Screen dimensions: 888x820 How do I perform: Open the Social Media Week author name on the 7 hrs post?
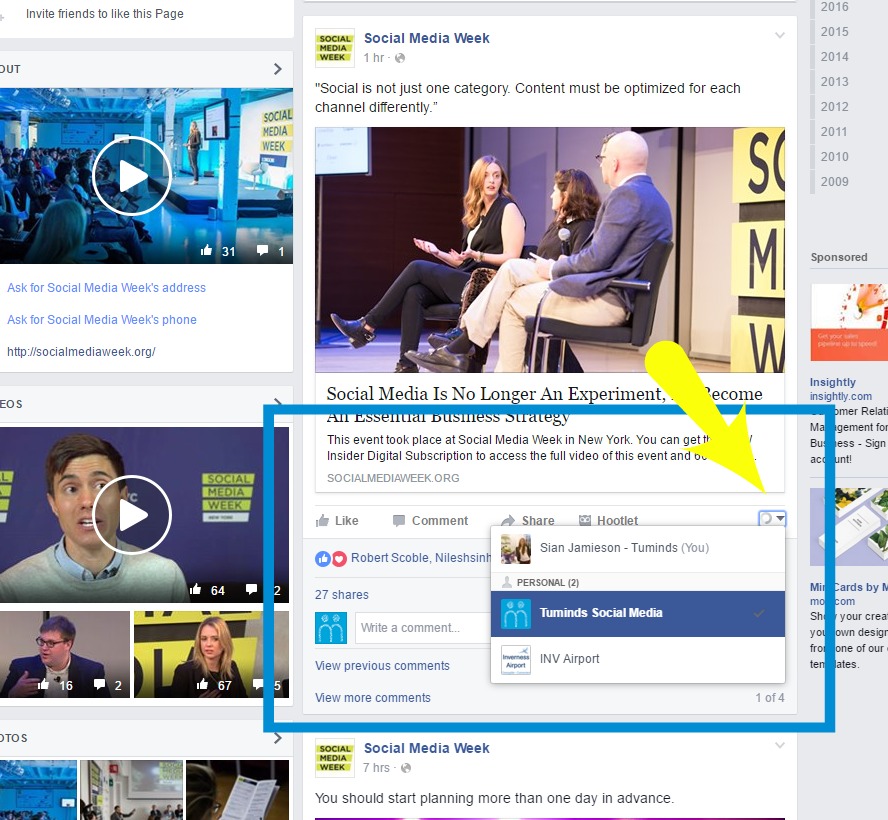point(426,748)
